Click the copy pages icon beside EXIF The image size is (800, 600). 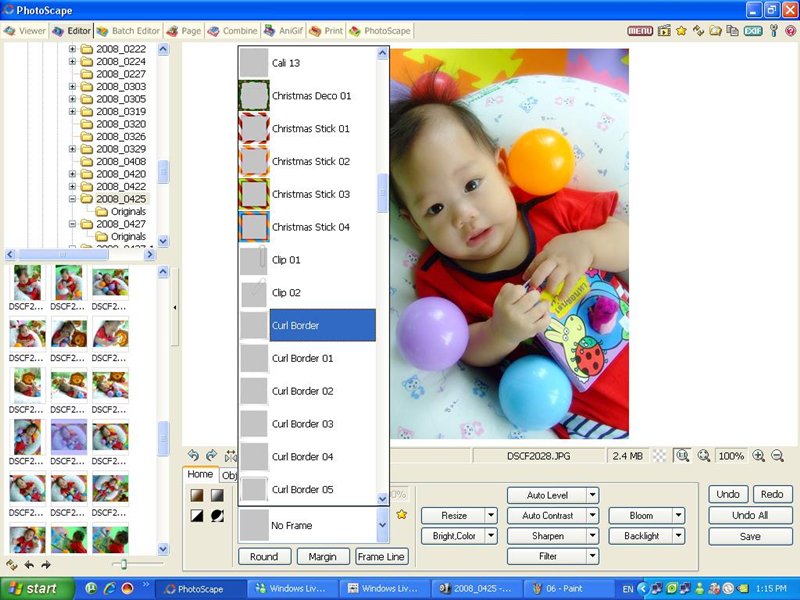(732, 31)
